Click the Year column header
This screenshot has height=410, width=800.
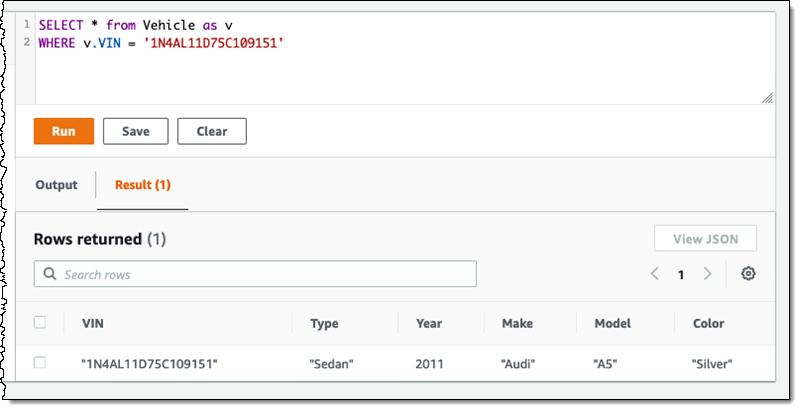(429, 323)
